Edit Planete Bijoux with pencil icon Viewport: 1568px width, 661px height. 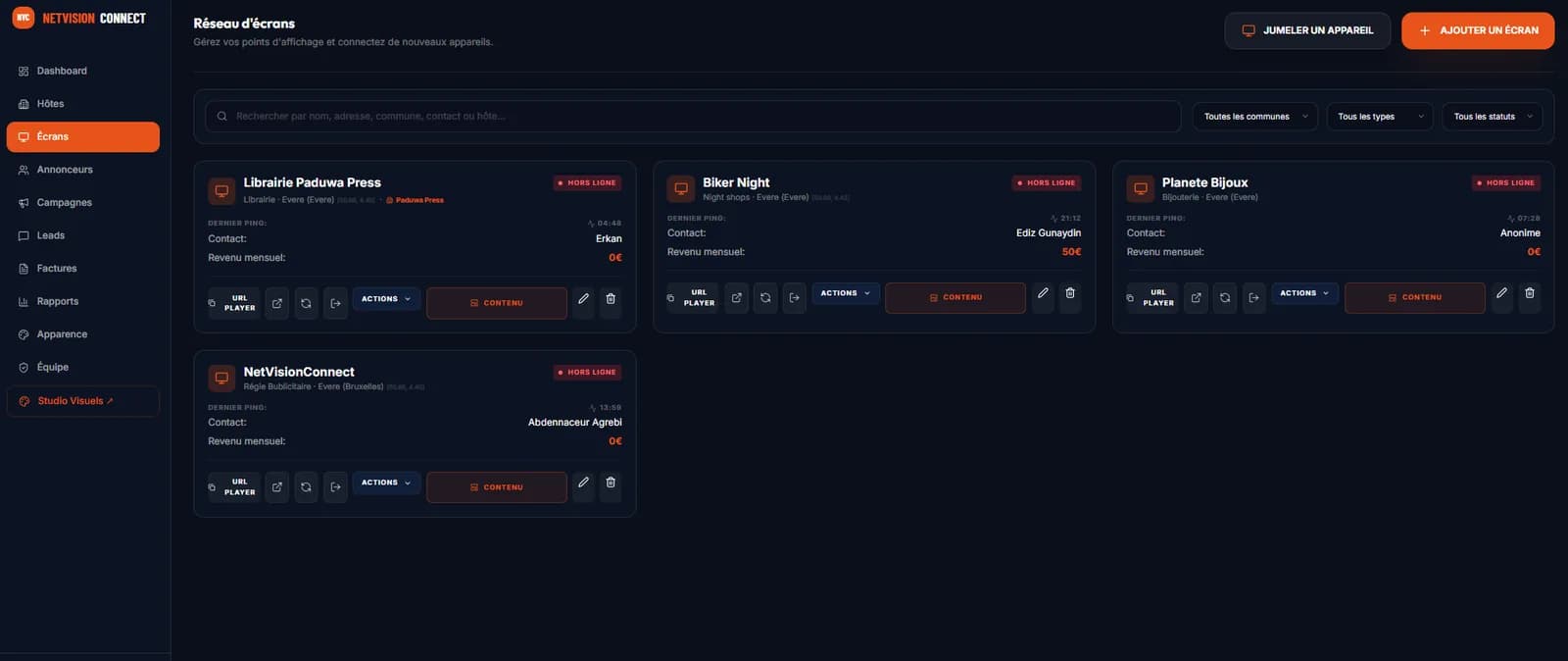(x=1501, y=293)
